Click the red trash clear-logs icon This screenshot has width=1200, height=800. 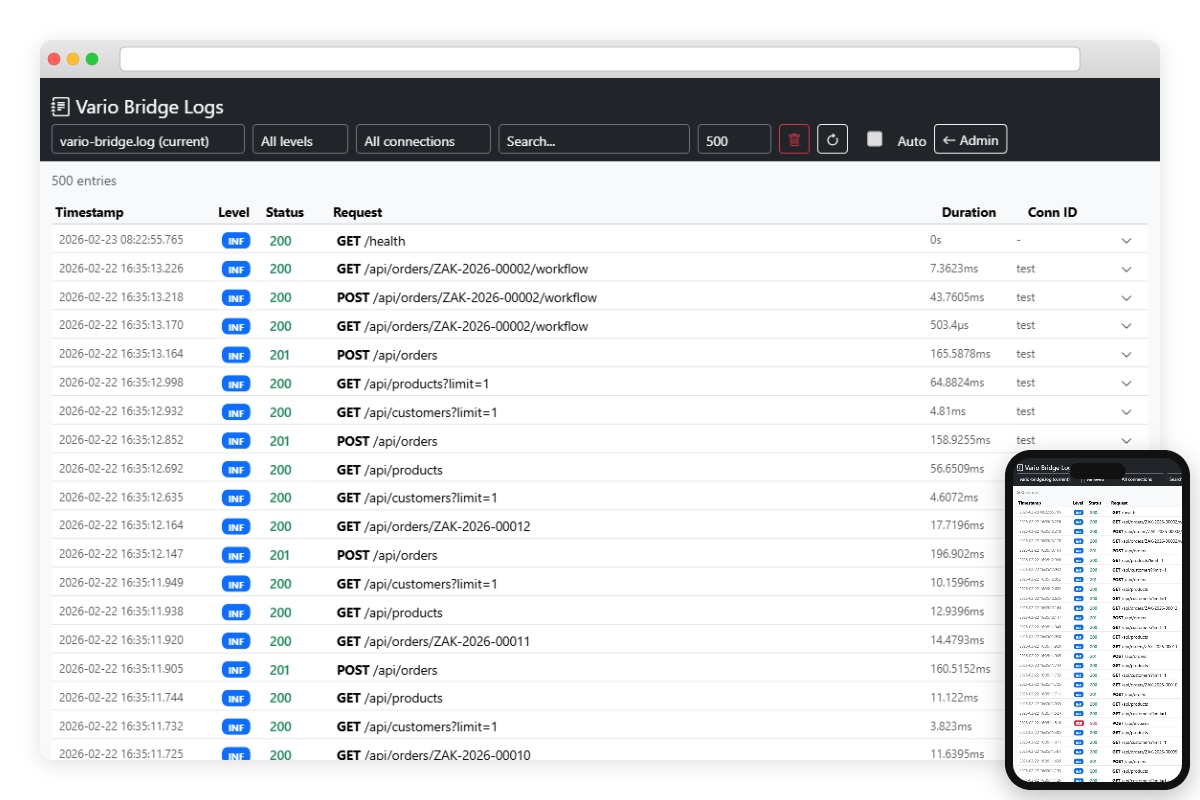[x=794, y=140]
